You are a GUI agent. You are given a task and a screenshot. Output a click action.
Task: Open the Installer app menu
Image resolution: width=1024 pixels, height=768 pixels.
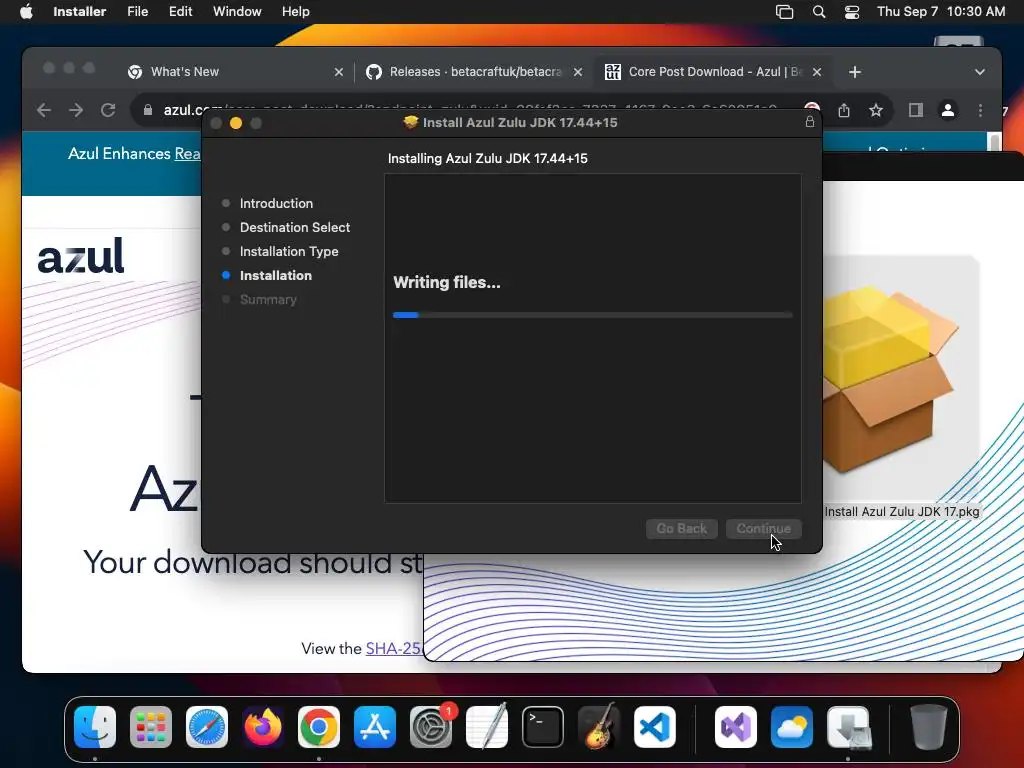click(x=79, y=12)
